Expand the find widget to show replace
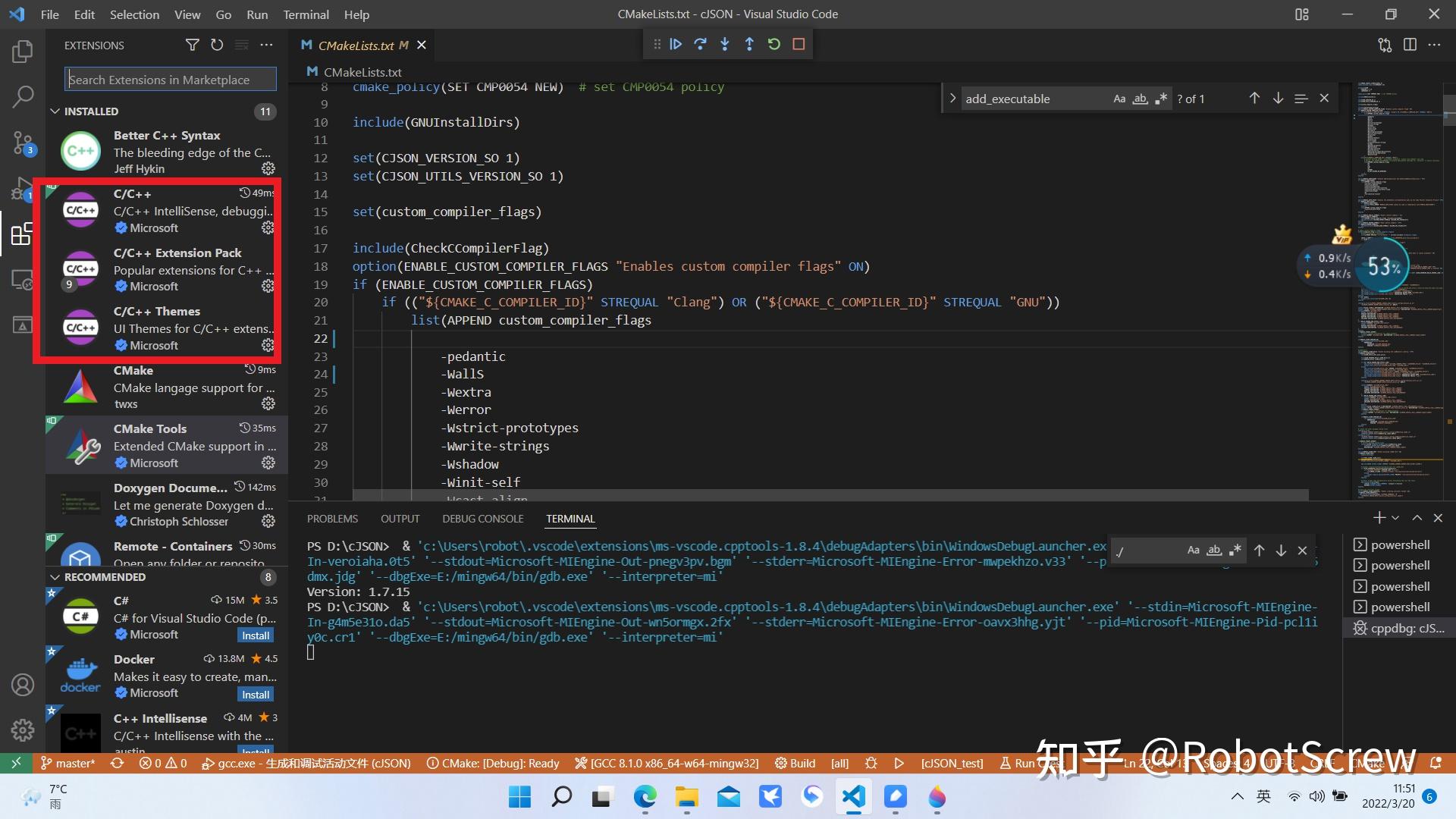 pyautogui.click(x=952, y=99)
